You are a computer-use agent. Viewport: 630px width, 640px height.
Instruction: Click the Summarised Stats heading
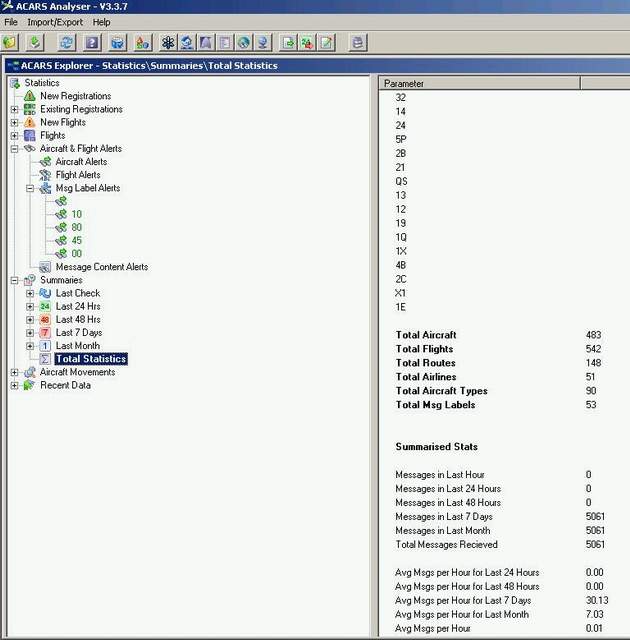[437, 447]
